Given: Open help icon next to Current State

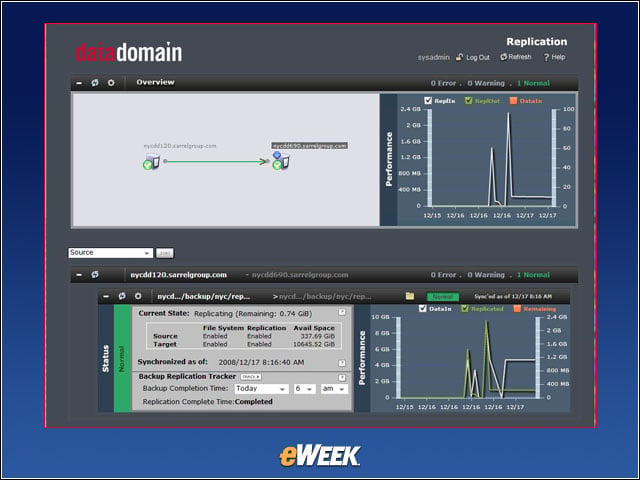Looking at the screenshot, I should pos(342,312).
